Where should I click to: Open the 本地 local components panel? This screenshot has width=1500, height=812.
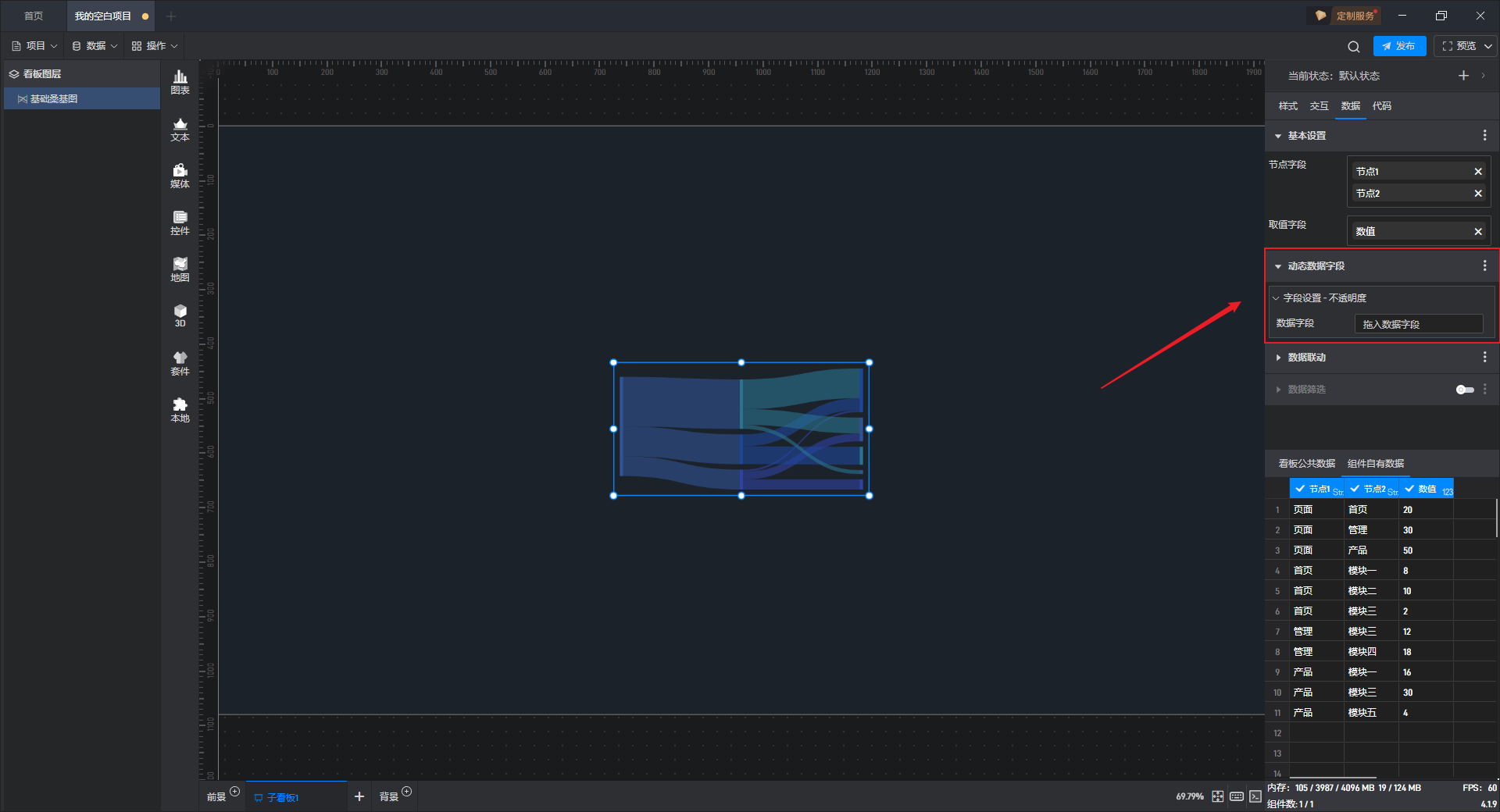click(180, 410)
